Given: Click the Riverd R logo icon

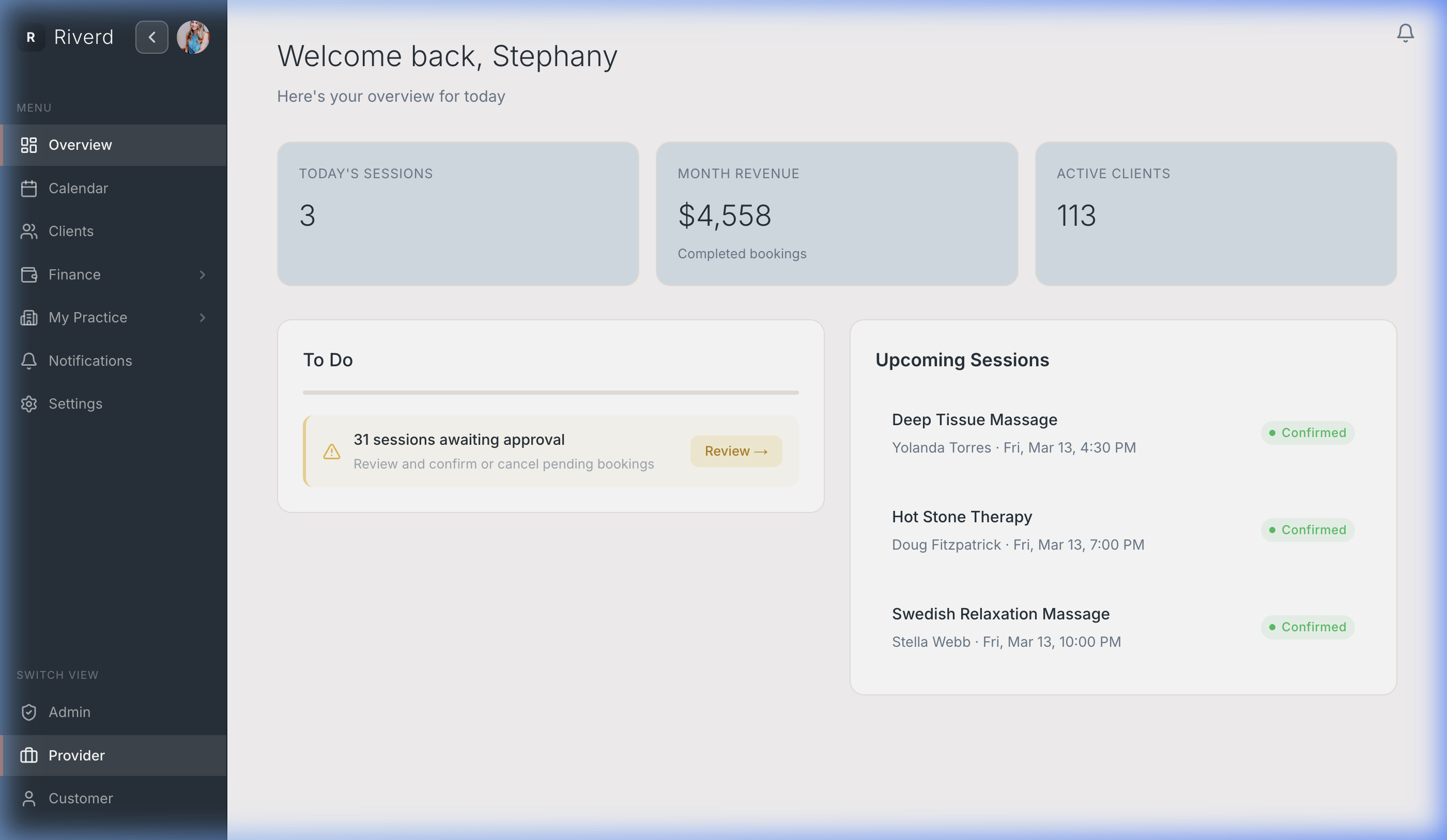Looking at the screenshot, I should click(x=31, y=37).
